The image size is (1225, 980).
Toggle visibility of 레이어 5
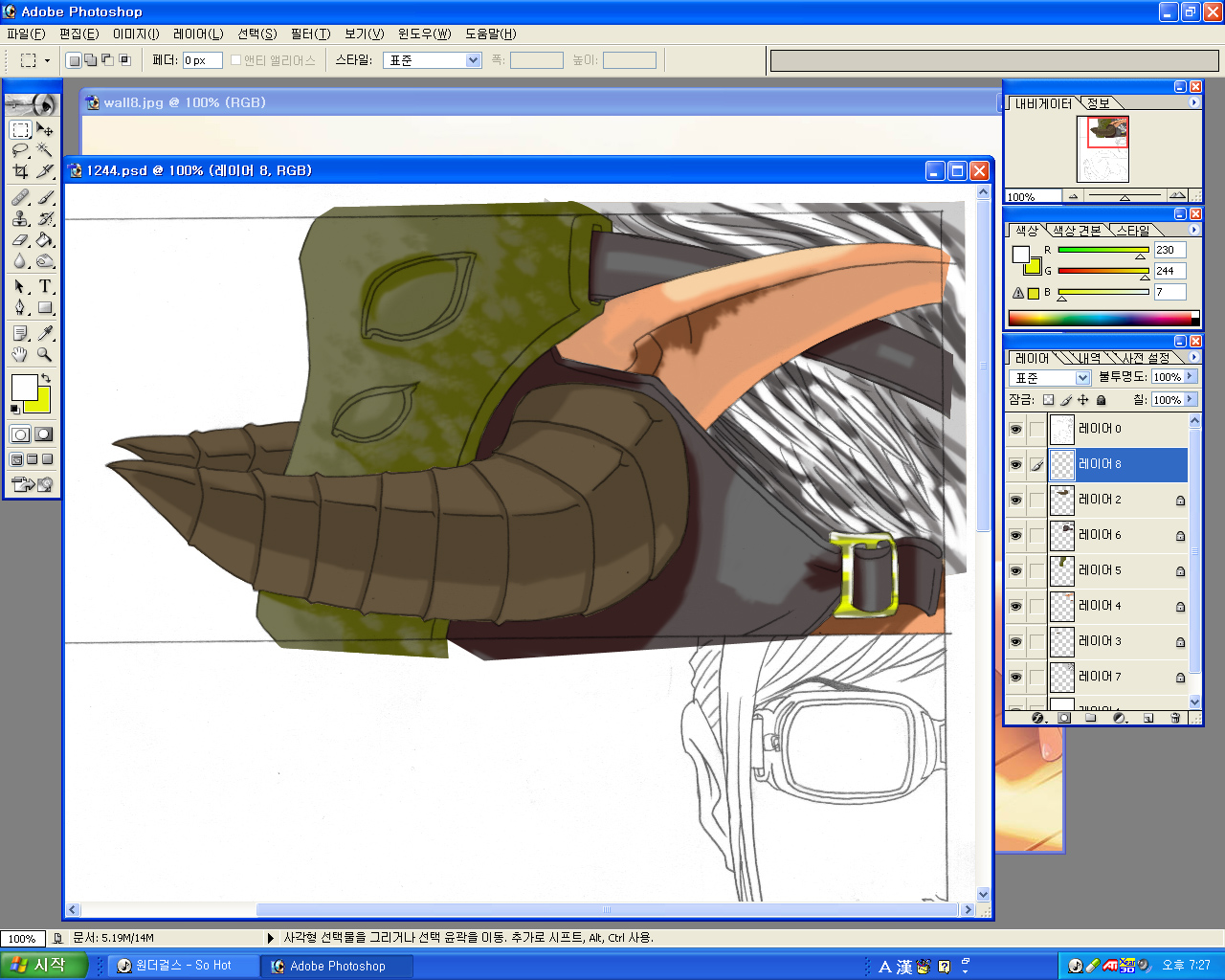point(1015,570)
